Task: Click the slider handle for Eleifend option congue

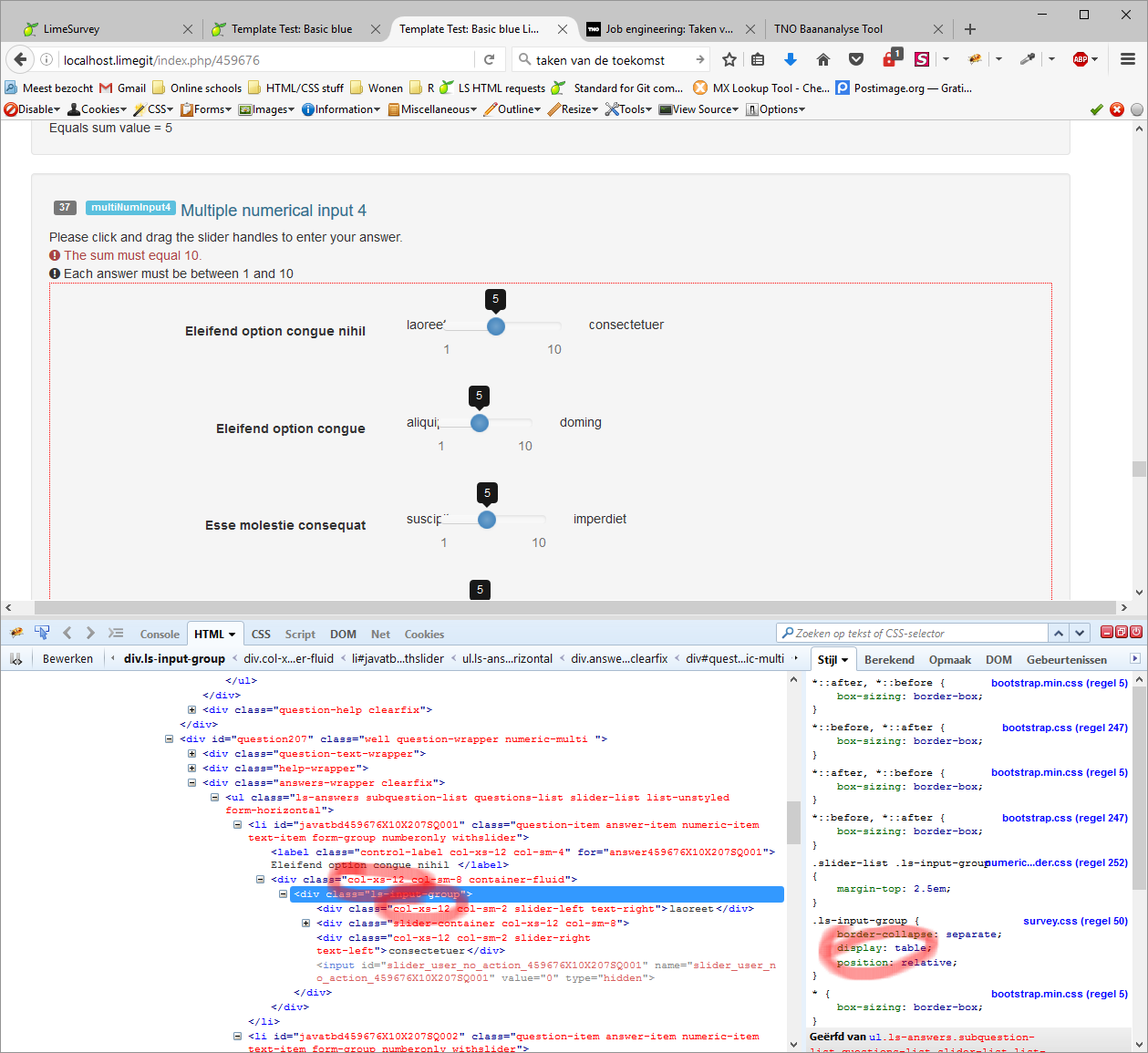Action: pyautogui.click(x=480, y=423)
